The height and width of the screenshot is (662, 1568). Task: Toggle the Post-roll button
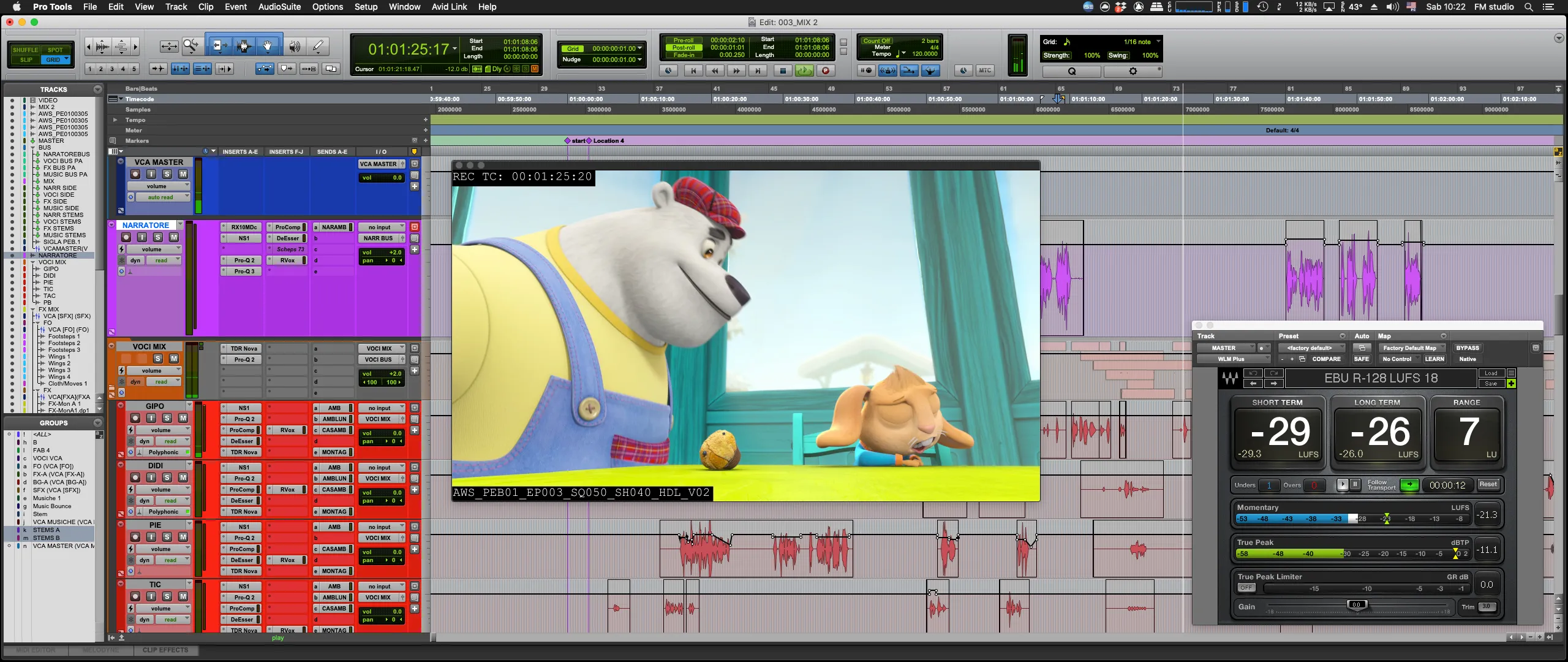(x=684, y=48)
